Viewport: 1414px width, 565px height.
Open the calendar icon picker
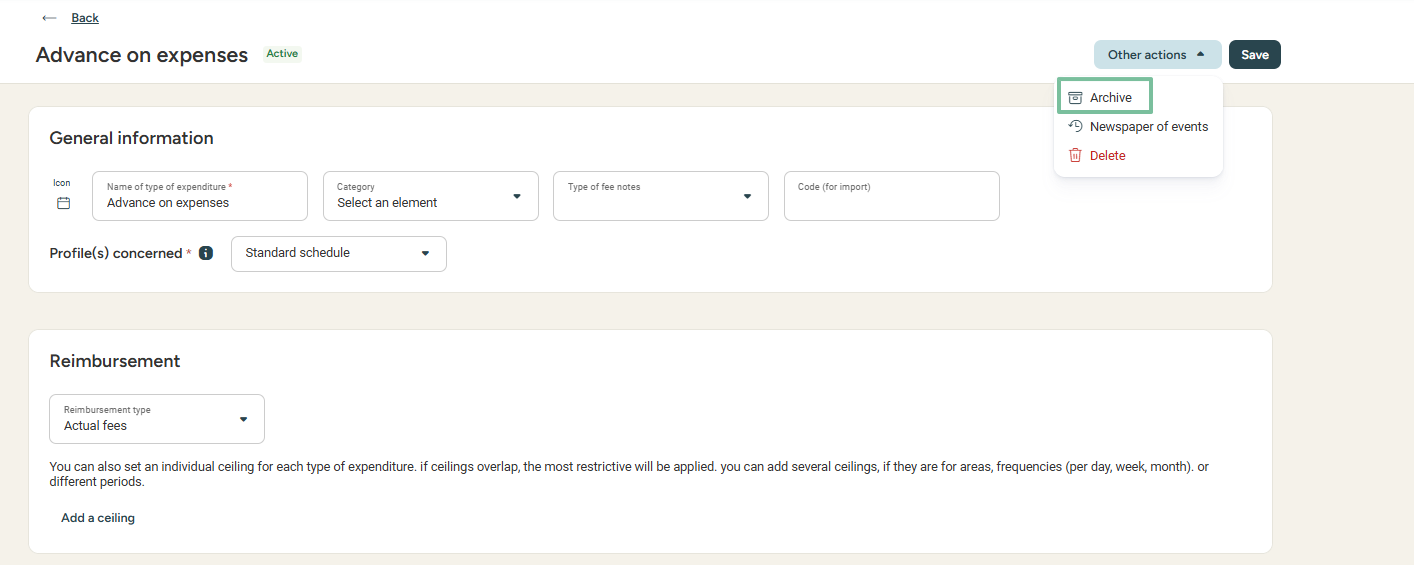(x=63, y=203)
